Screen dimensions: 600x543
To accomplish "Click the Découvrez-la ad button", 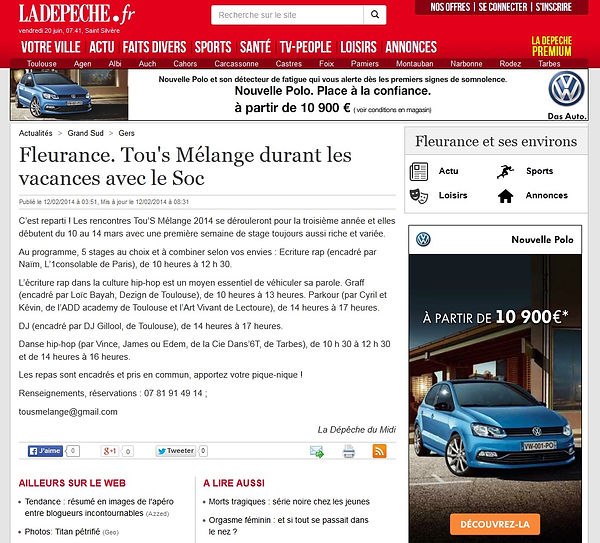I will point(495,524).
